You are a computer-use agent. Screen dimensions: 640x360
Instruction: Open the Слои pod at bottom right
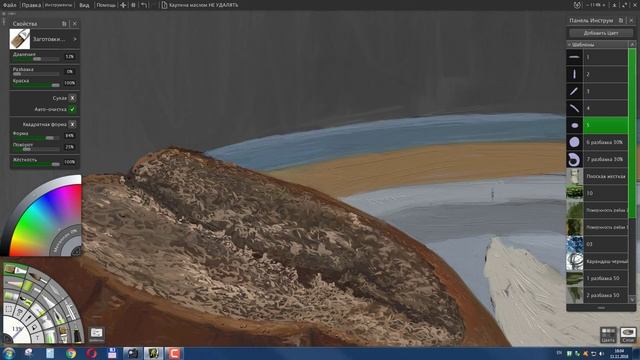pyautogui.click(x=628, y=335)
